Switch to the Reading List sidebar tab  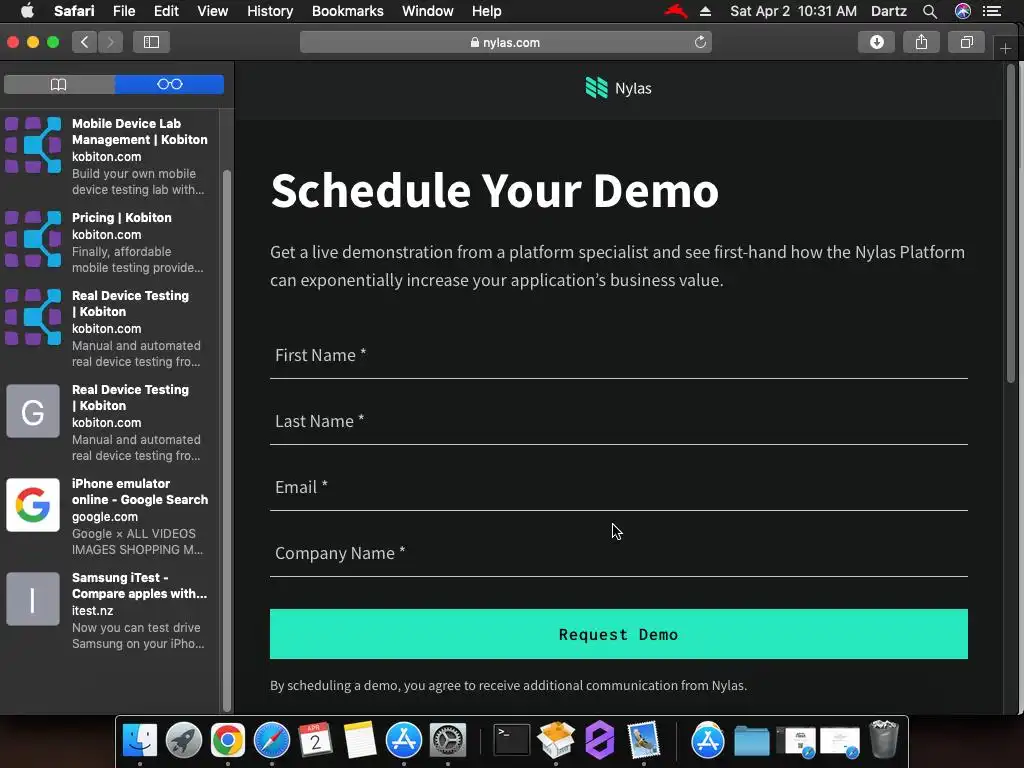170,84
